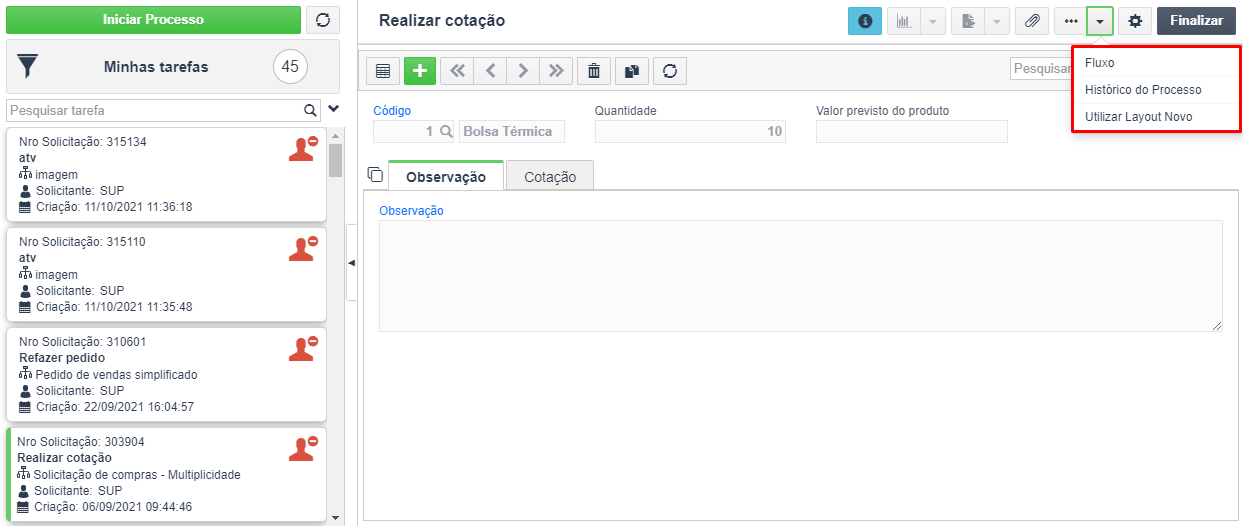Click user icon on task 315110

tap(302, 248)
